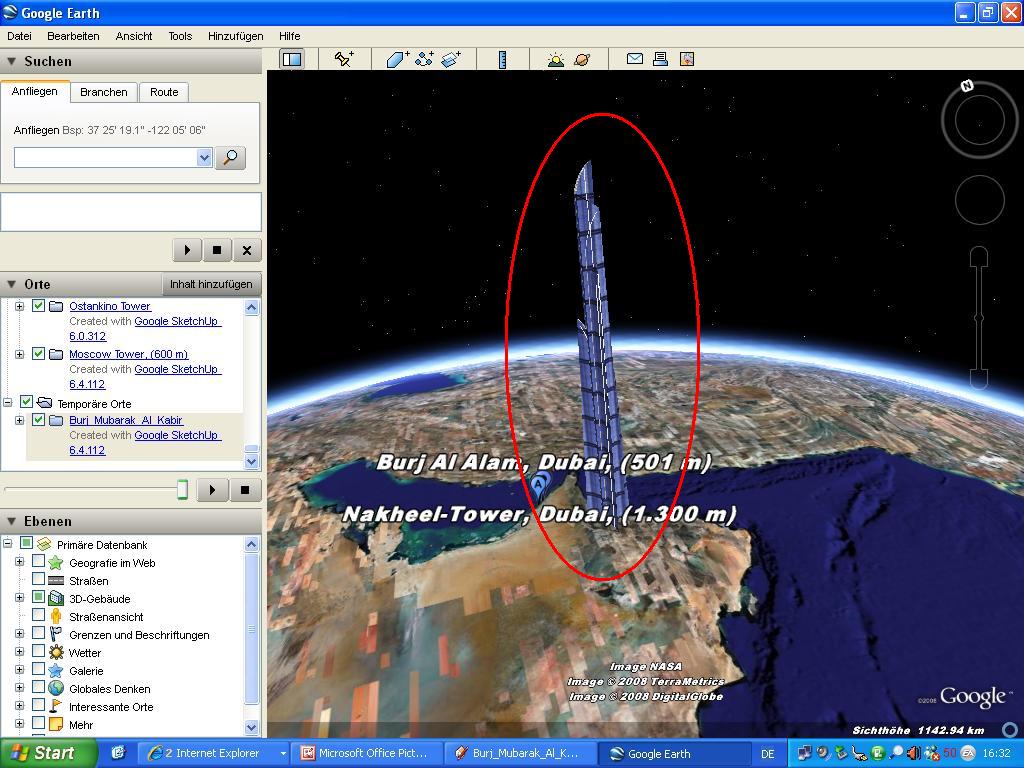
Task: Stop the Orte places tour
Action: coord(245,490)
